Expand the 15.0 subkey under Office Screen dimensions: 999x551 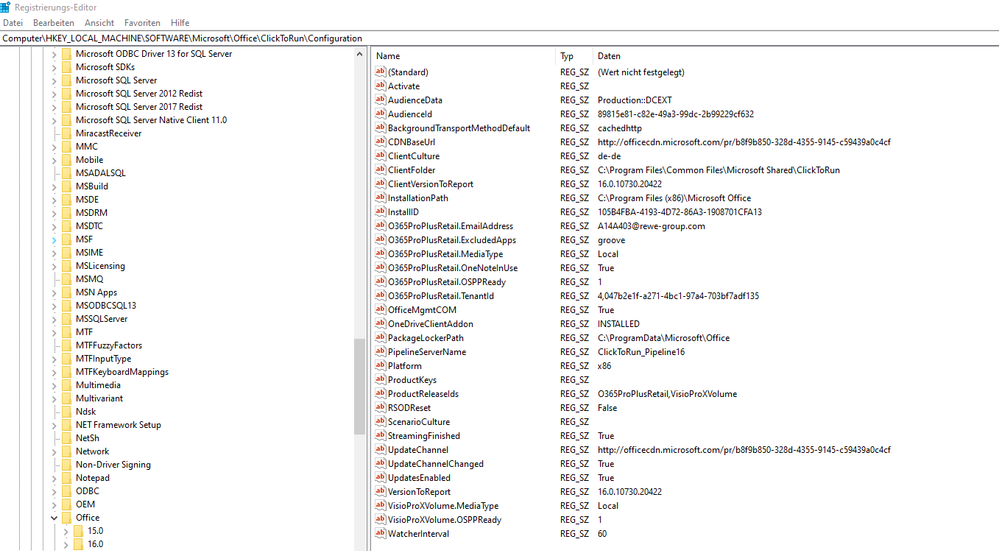tap(66, 531)
